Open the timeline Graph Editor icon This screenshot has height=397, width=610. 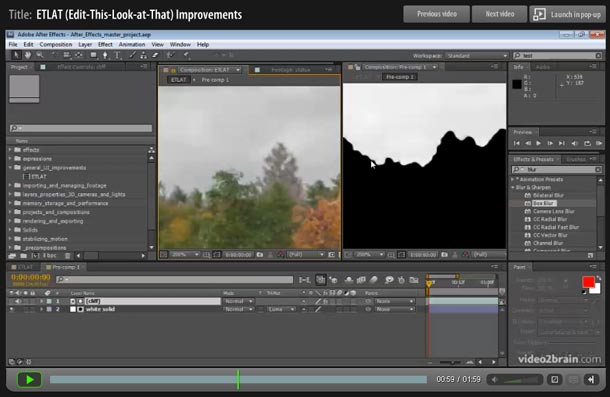tap(414, 279)
